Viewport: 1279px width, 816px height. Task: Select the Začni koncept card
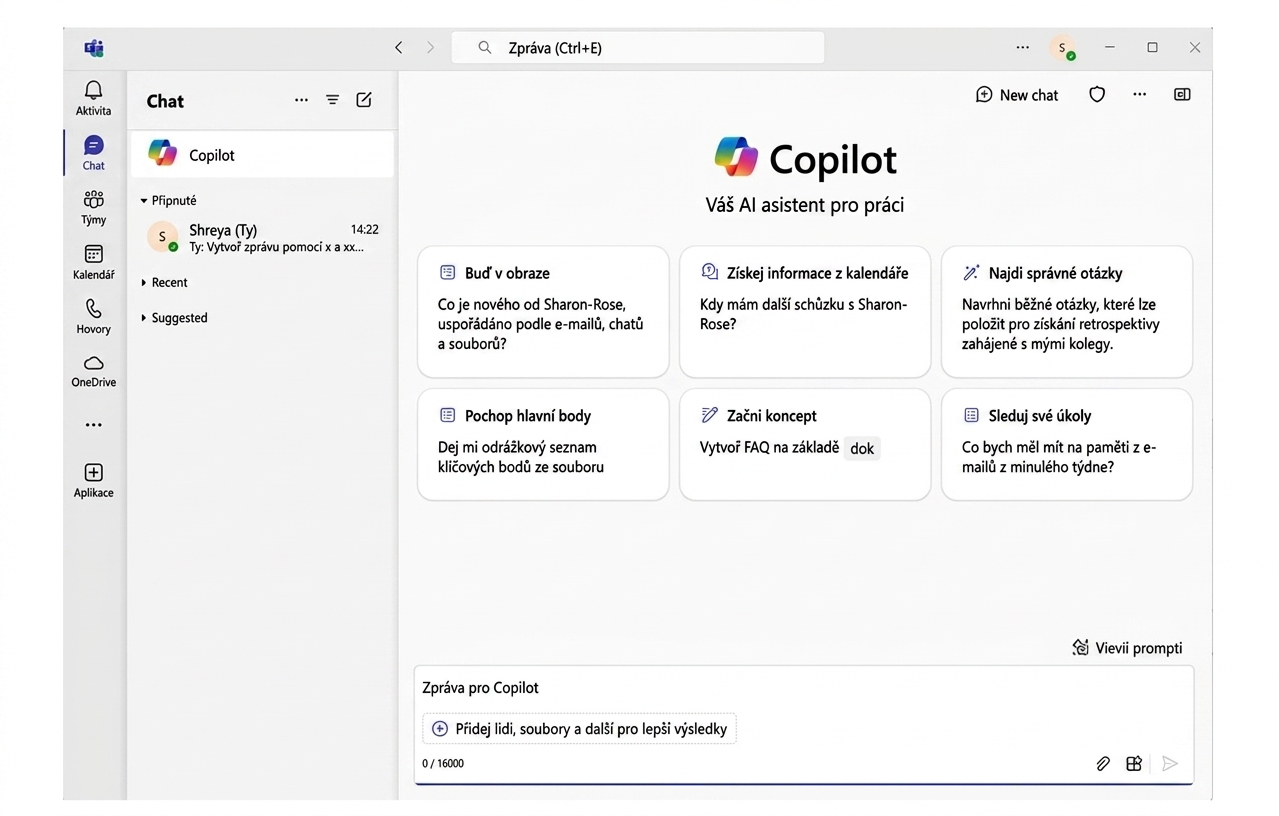pos(805,444)
